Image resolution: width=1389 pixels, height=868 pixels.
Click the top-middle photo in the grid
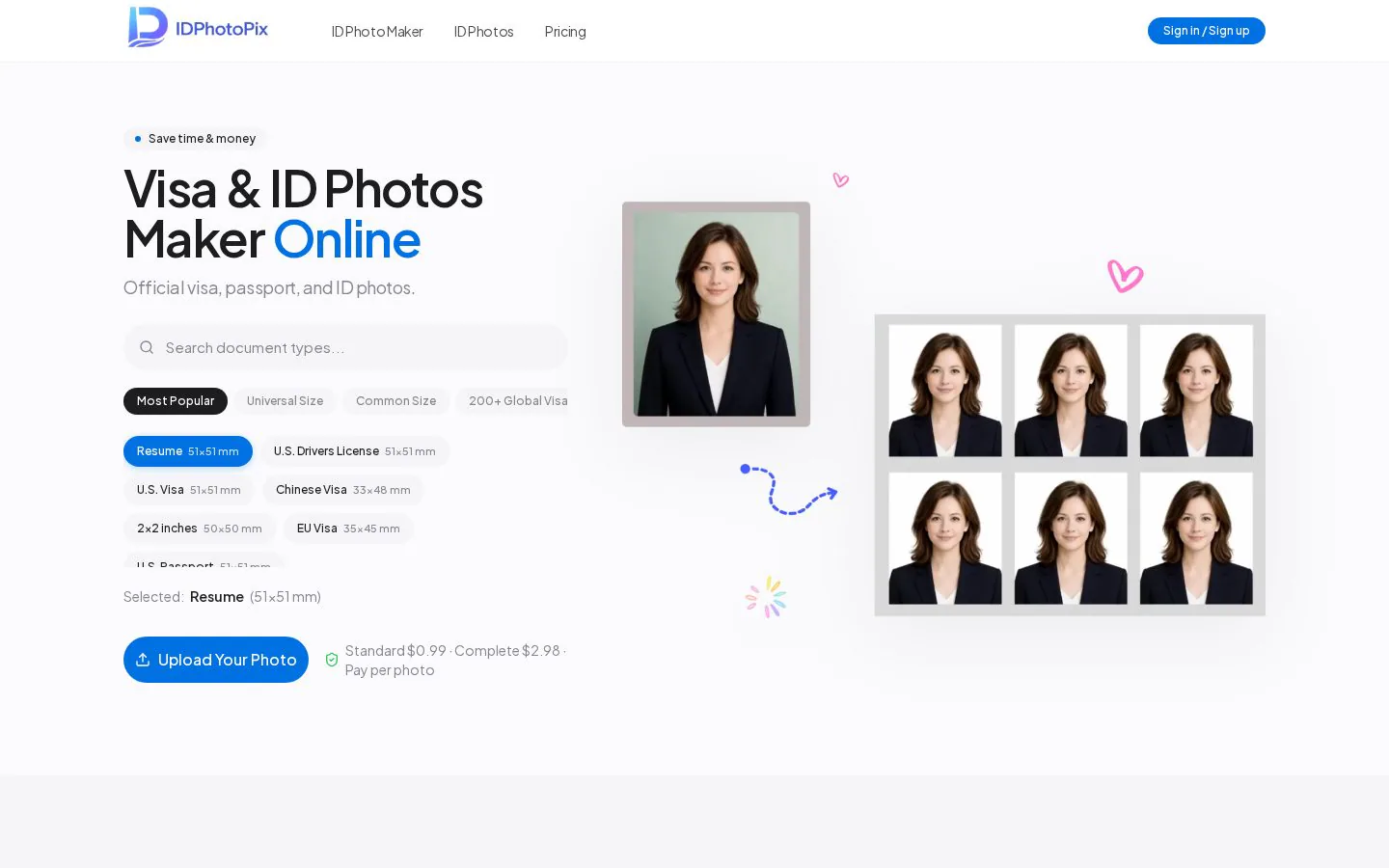[1071, 391]
